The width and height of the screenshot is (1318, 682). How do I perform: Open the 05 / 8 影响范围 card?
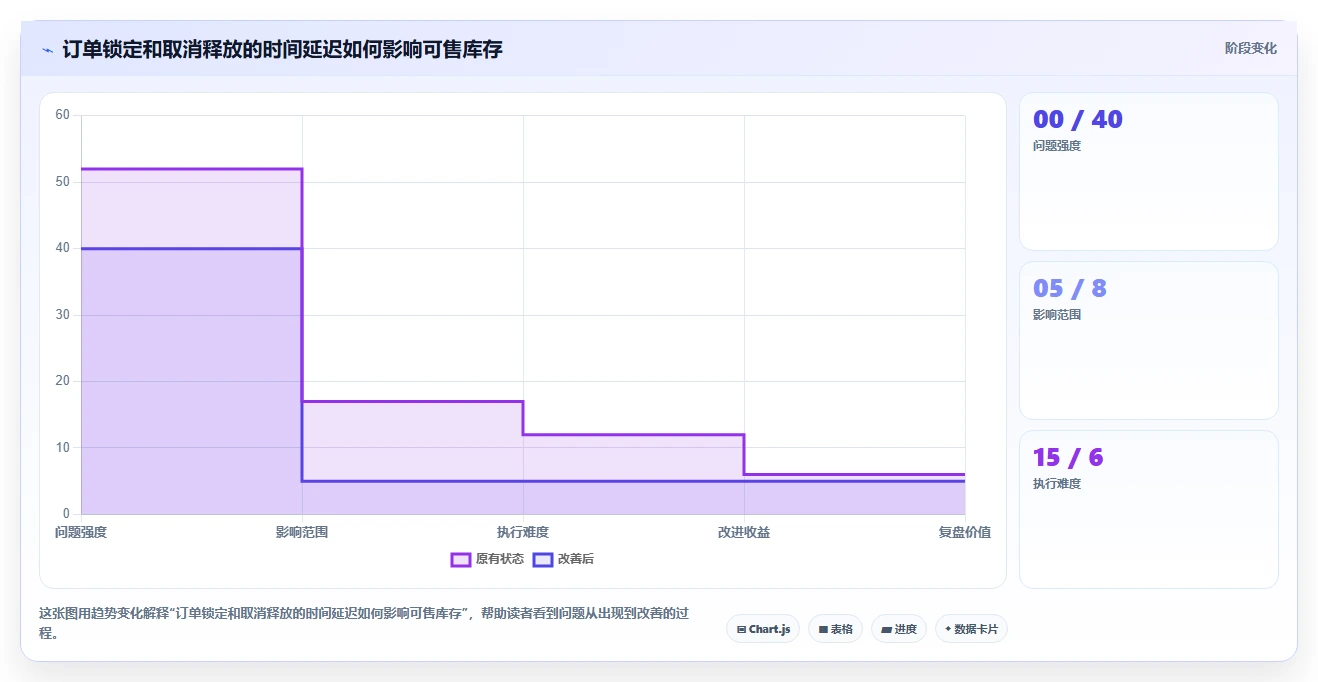point(1148,340)
